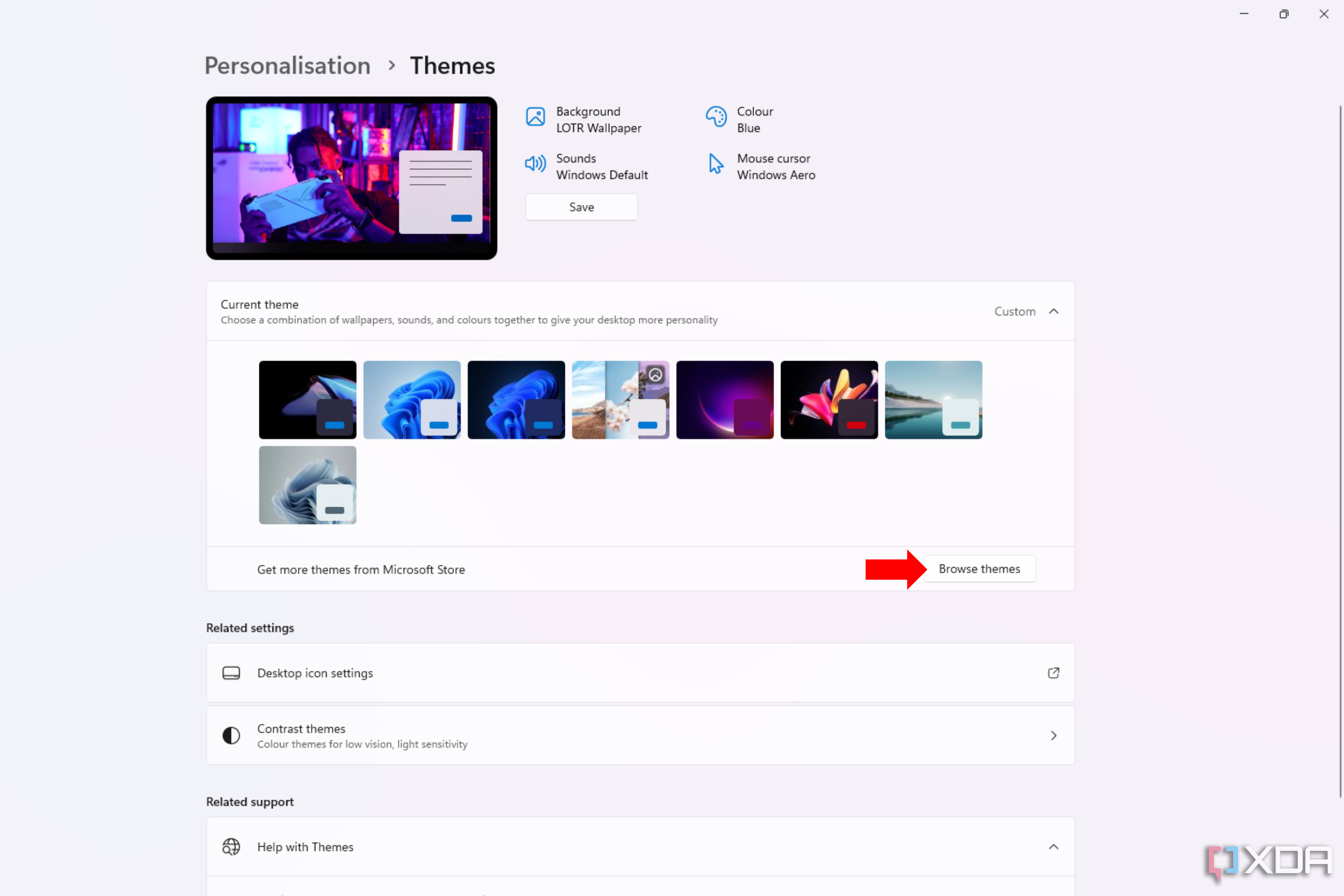
Task: Select the dark glass shape theme
Action: click(x=307, y=400)
